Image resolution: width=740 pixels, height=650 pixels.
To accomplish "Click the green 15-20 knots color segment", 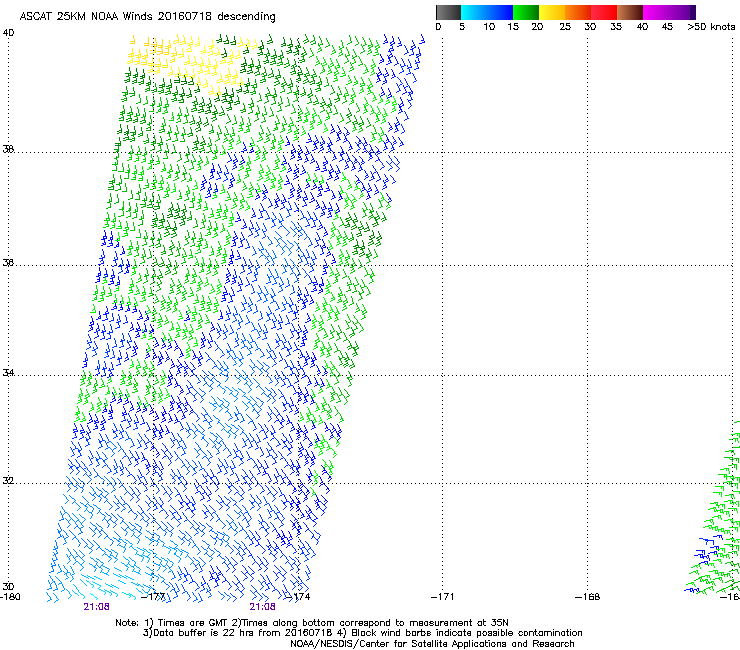I will 526,12.
